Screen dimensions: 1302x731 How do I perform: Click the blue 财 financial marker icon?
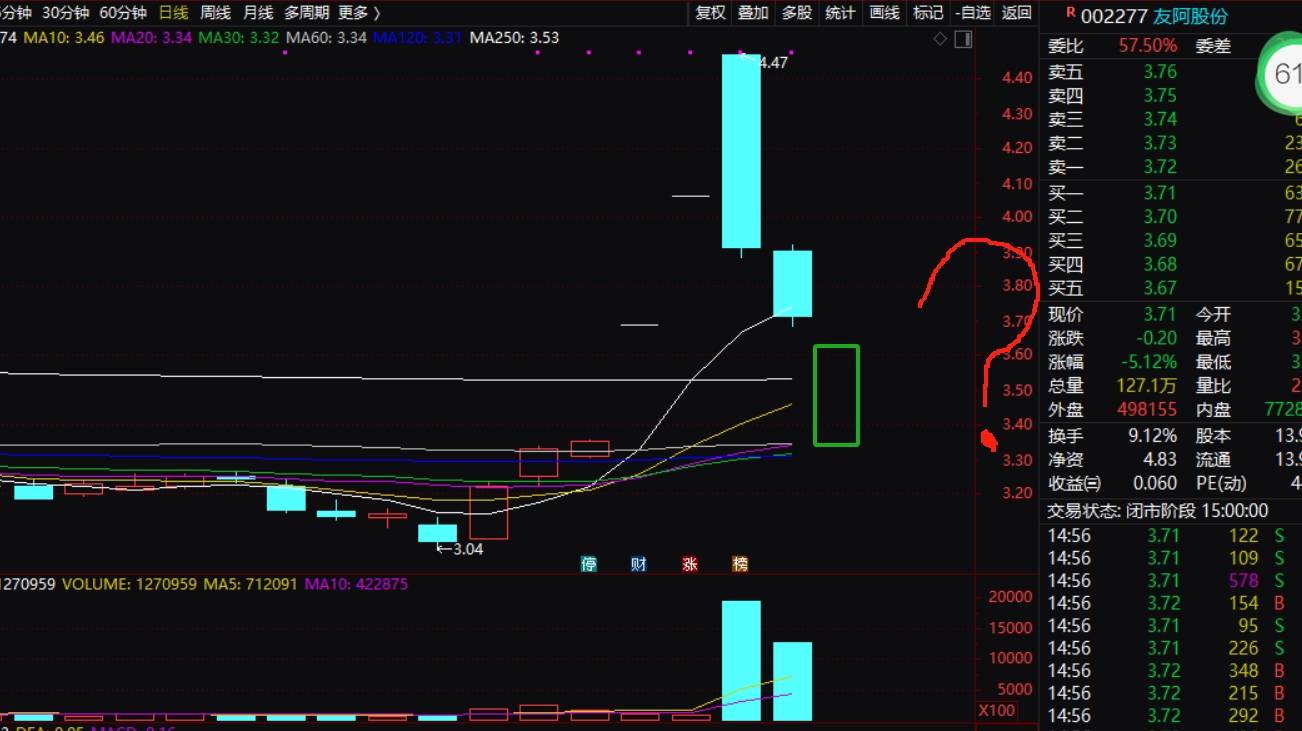coord(638,564)
